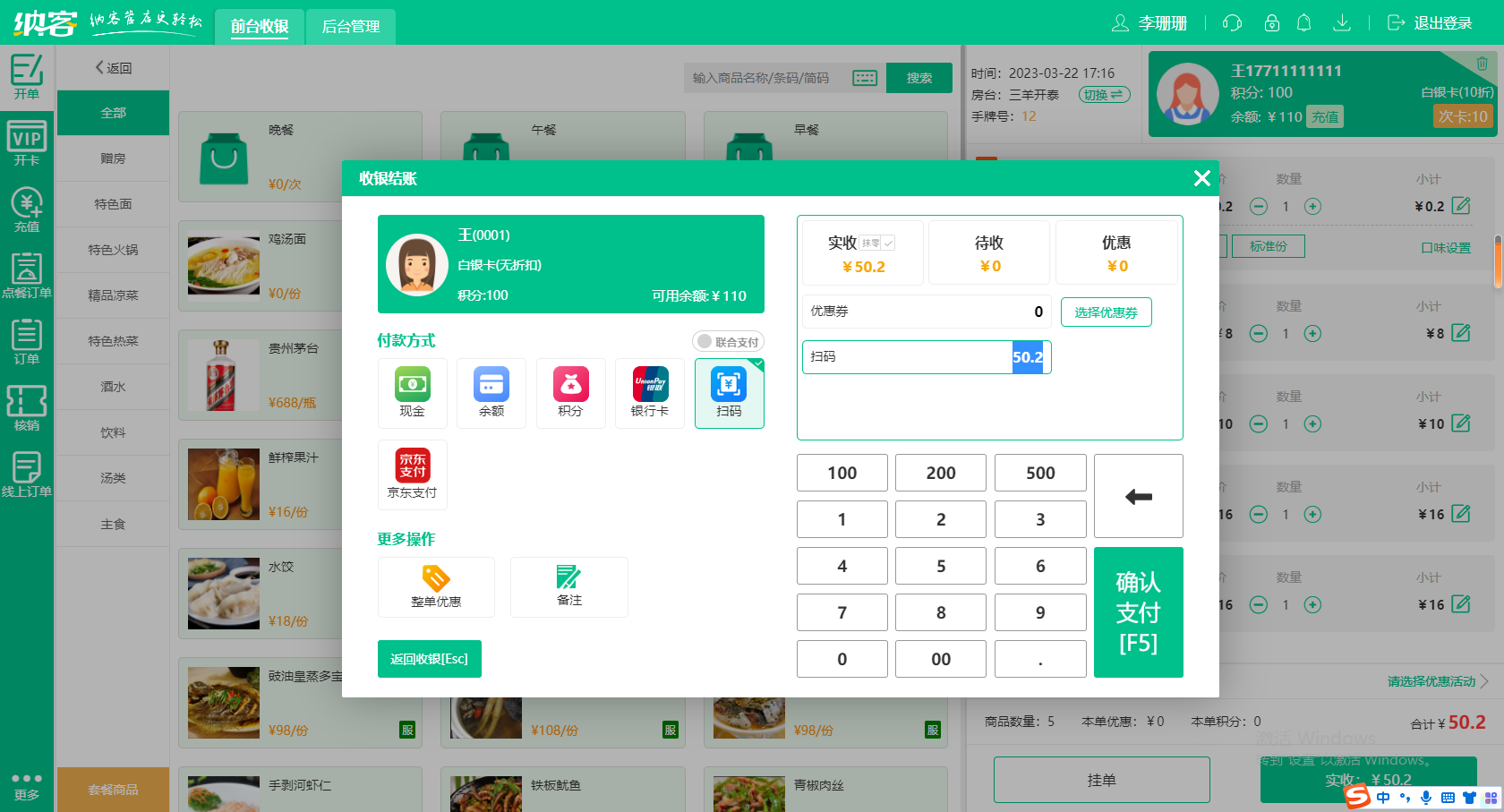Open 选择优惠券 coupon selector
Screen dimensions: 1504x812
(1106, 312)
